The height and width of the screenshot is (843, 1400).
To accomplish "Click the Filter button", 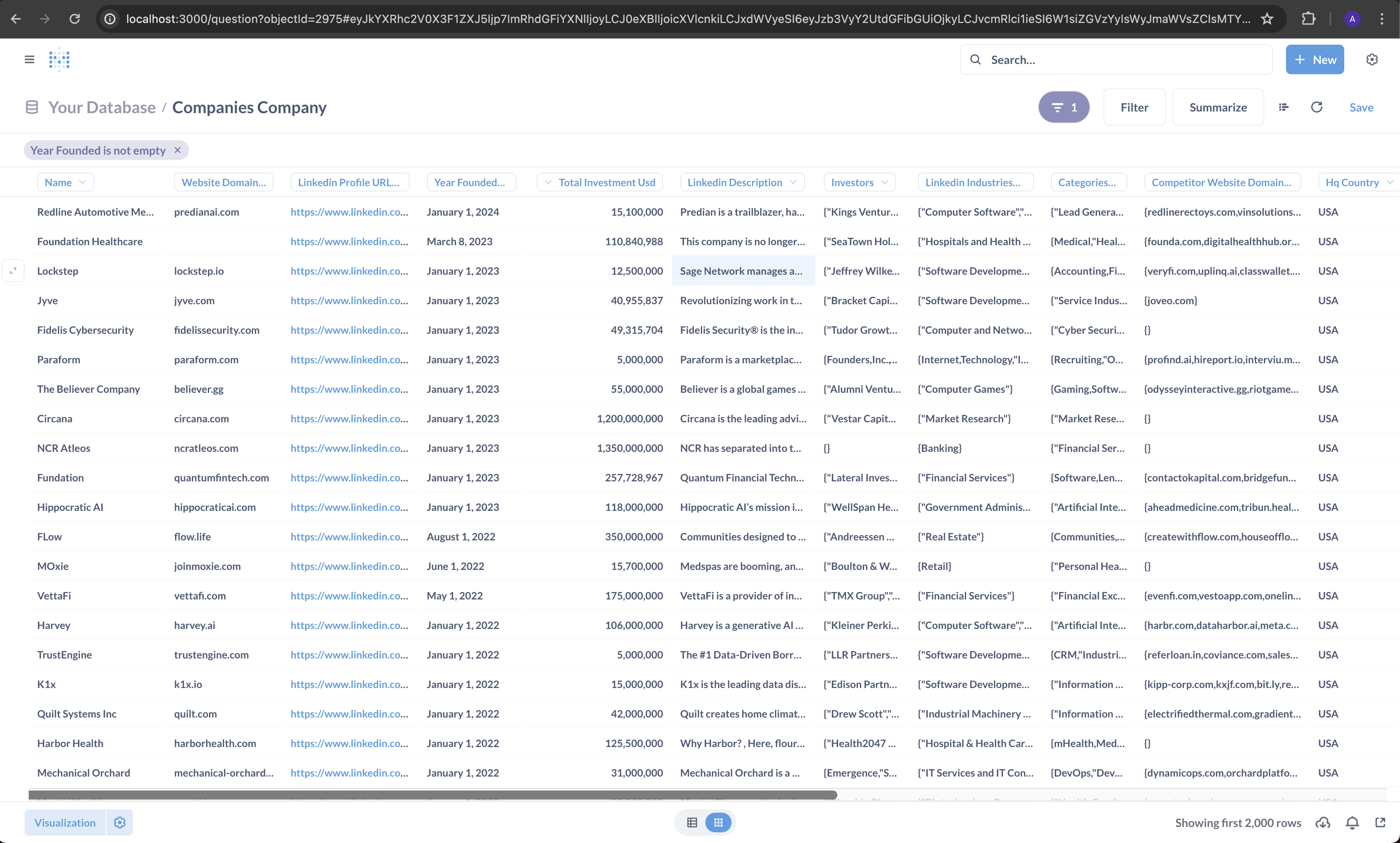I will (1134, 107).
